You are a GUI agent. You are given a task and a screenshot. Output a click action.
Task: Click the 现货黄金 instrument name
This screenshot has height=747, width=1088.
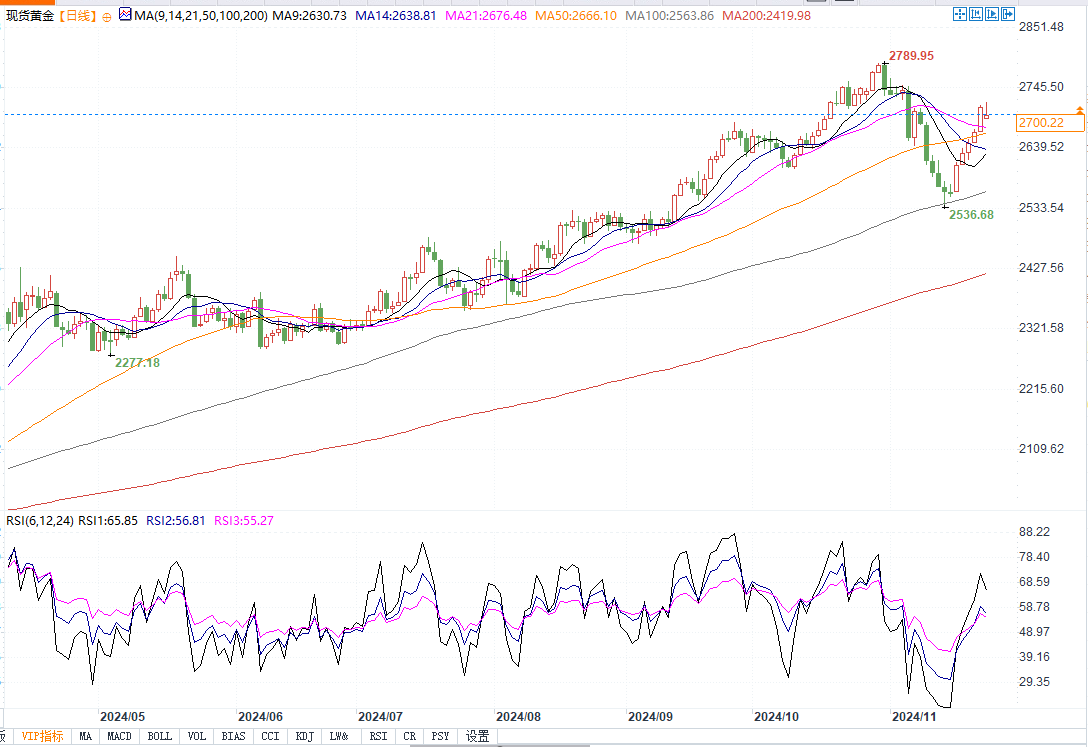click(x=29, y=16)
